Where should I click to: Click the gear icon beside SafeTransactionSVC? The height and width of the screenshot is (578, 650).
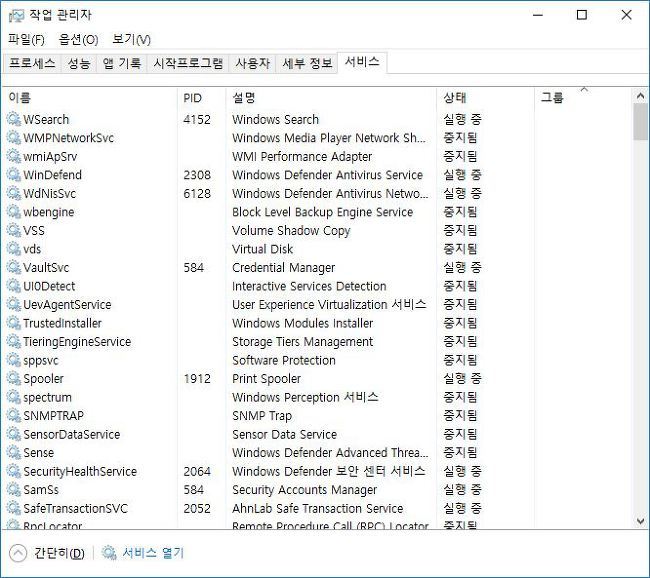point(14,508)
